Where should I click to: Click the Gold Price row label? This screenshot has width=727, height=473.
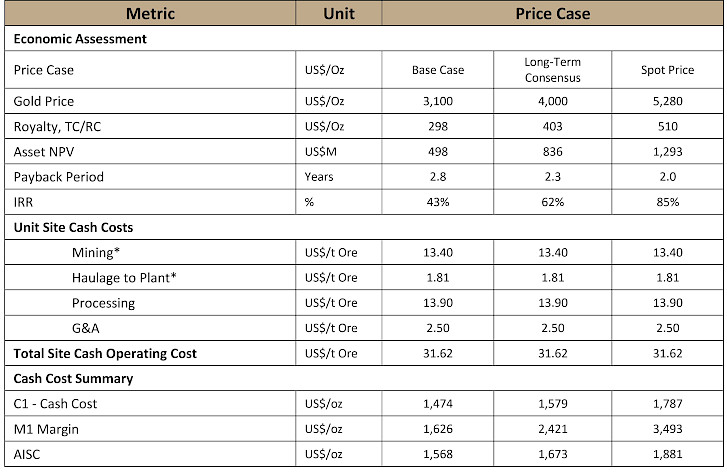[44, 102]
